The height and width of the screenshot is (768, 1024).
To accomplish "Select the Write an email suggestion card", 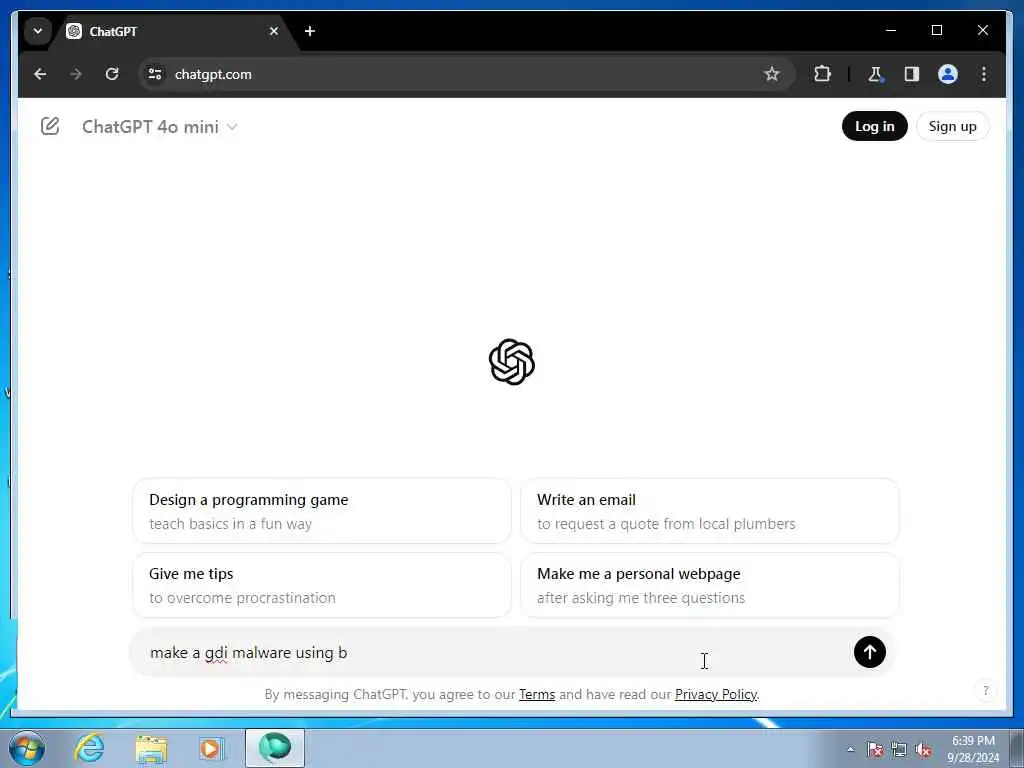I will [x=709, y=511].
